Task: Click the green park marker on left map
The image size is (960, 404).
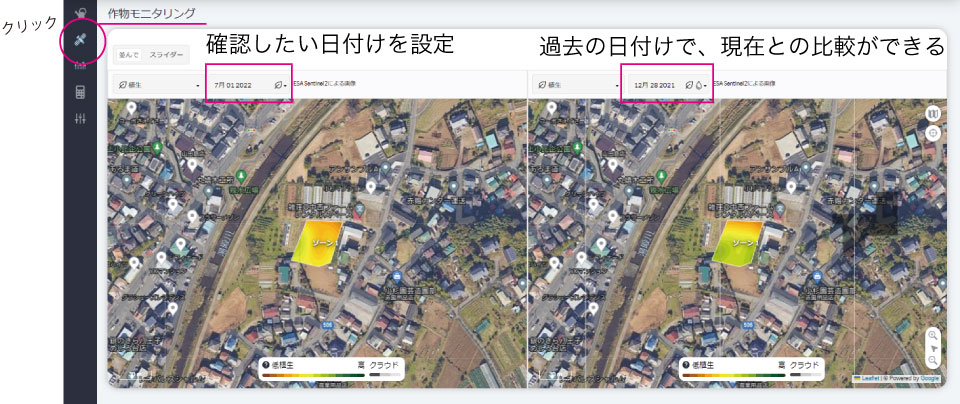Action: [x=158, y=148]
